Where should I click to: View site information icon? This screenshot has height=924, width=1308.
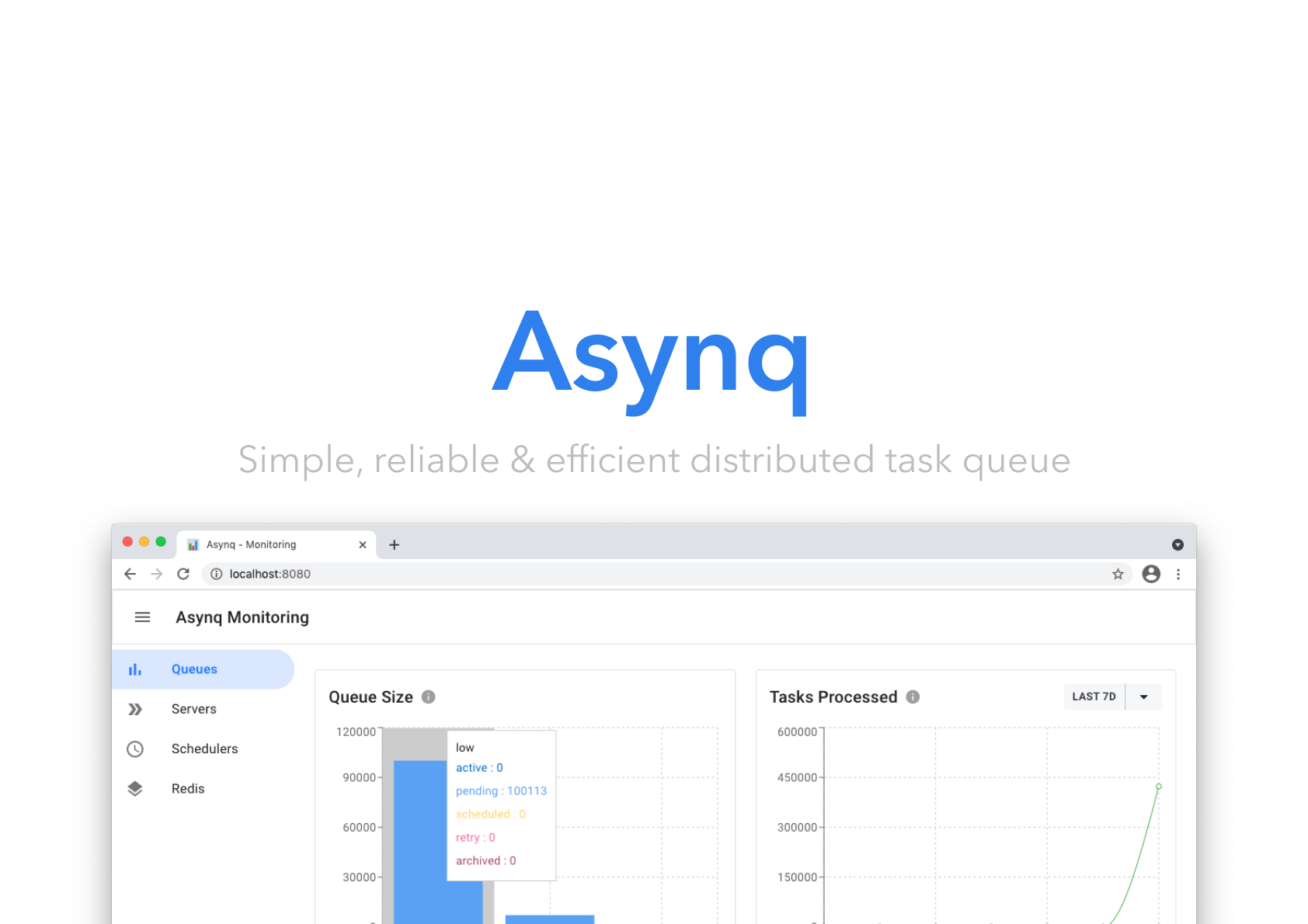217,574
